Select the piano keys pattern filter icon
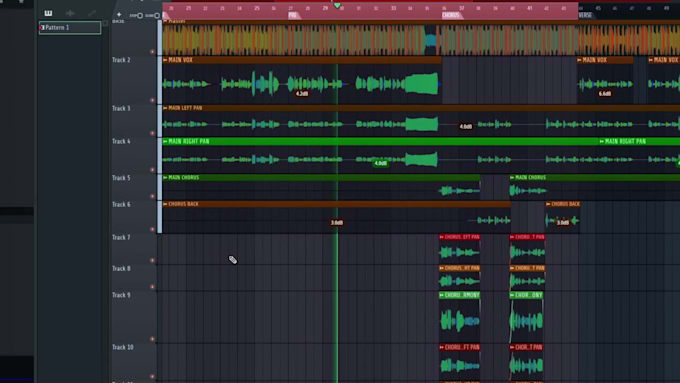Viewport: 680px width, 383px height. tap(48, 13)
